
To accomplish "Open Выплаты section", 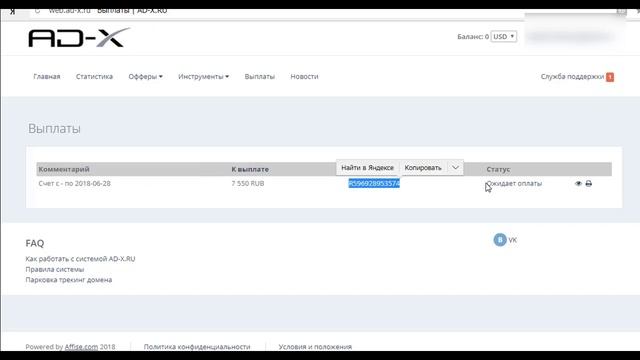I will 260,77.
